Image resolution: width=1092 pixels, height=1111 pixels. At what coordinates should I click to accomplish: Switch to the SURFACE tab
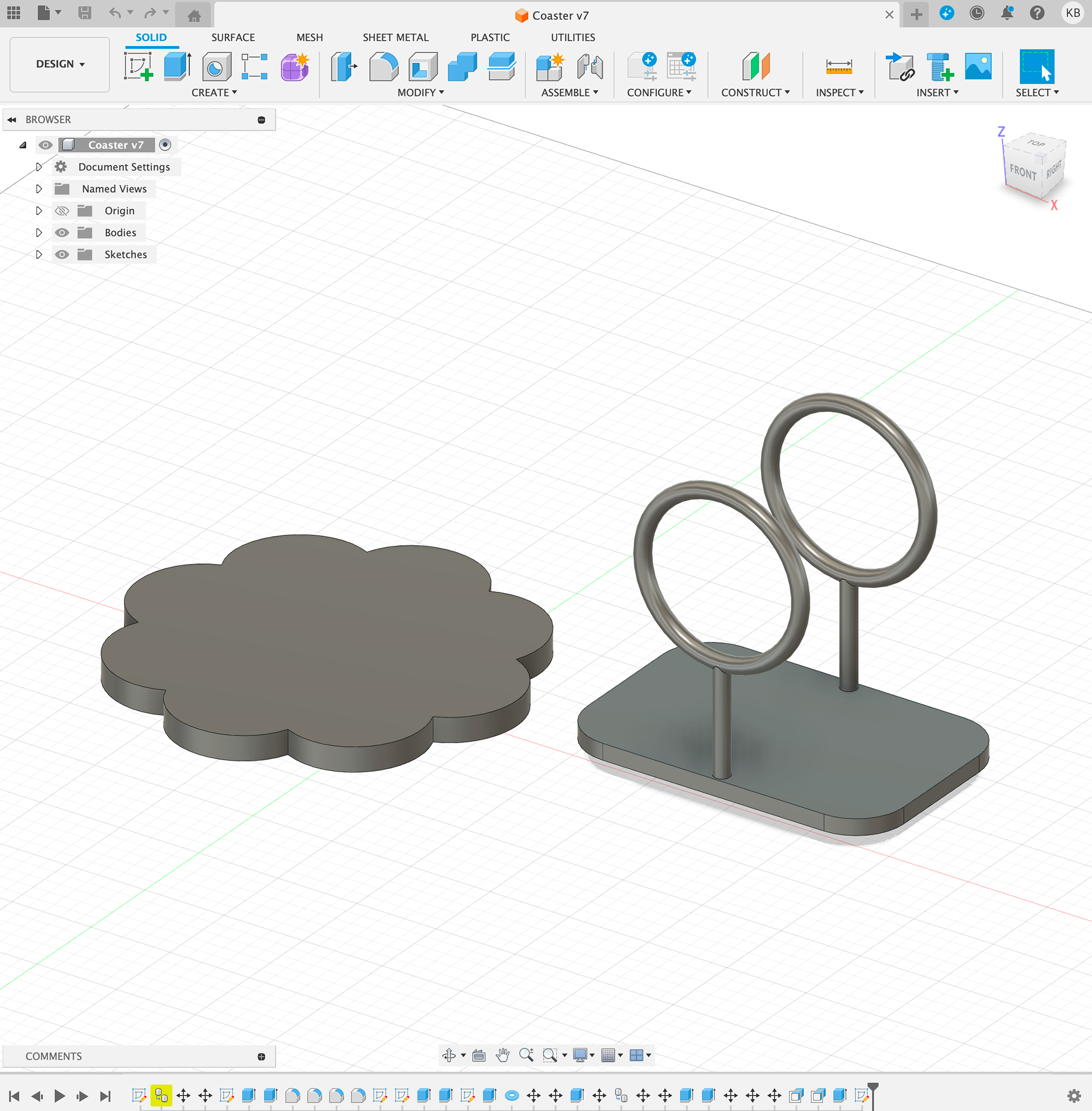pos(233,38)
